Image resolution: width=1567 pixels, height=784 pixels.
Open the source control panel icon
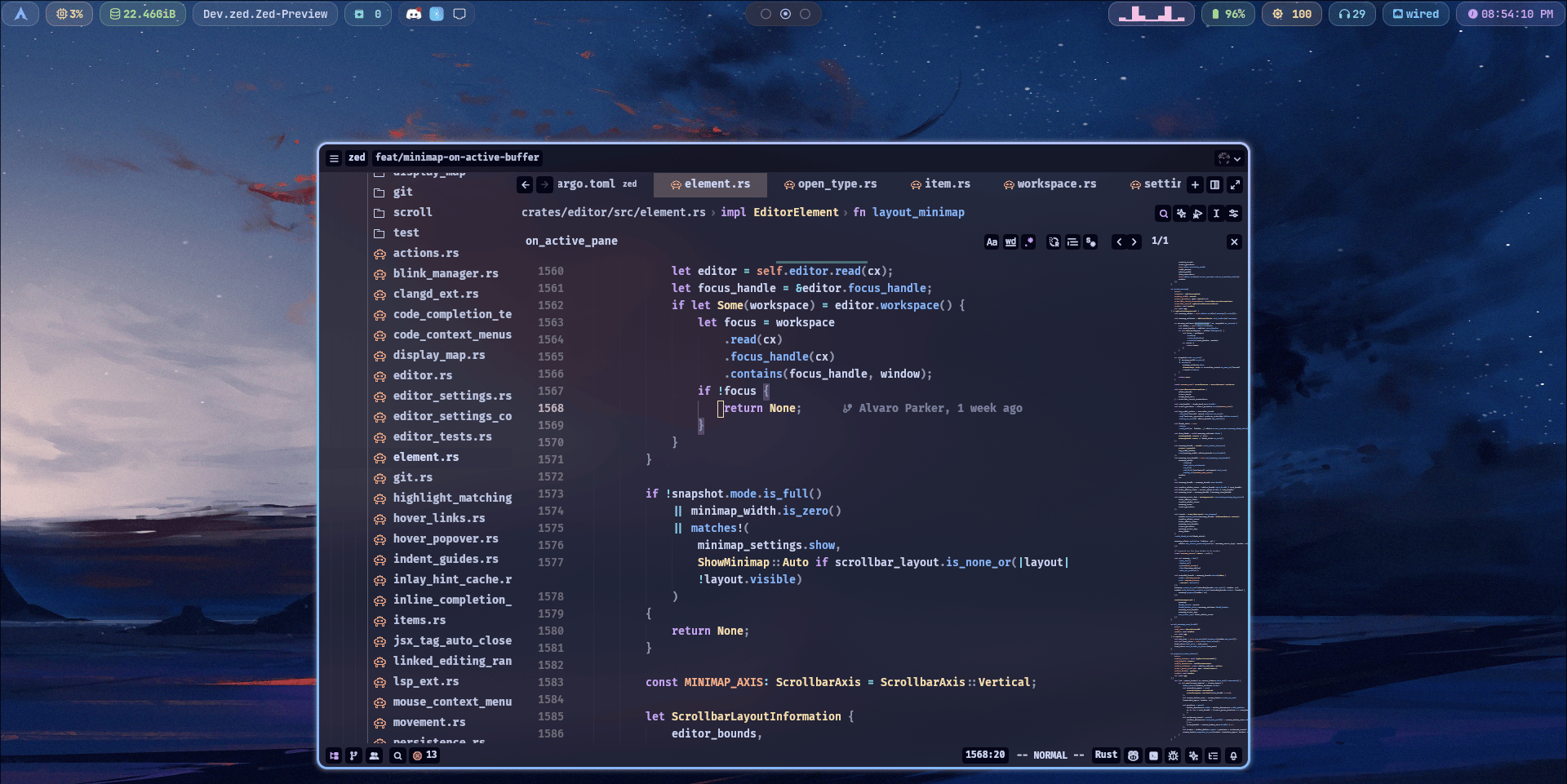tap(353, 755)
